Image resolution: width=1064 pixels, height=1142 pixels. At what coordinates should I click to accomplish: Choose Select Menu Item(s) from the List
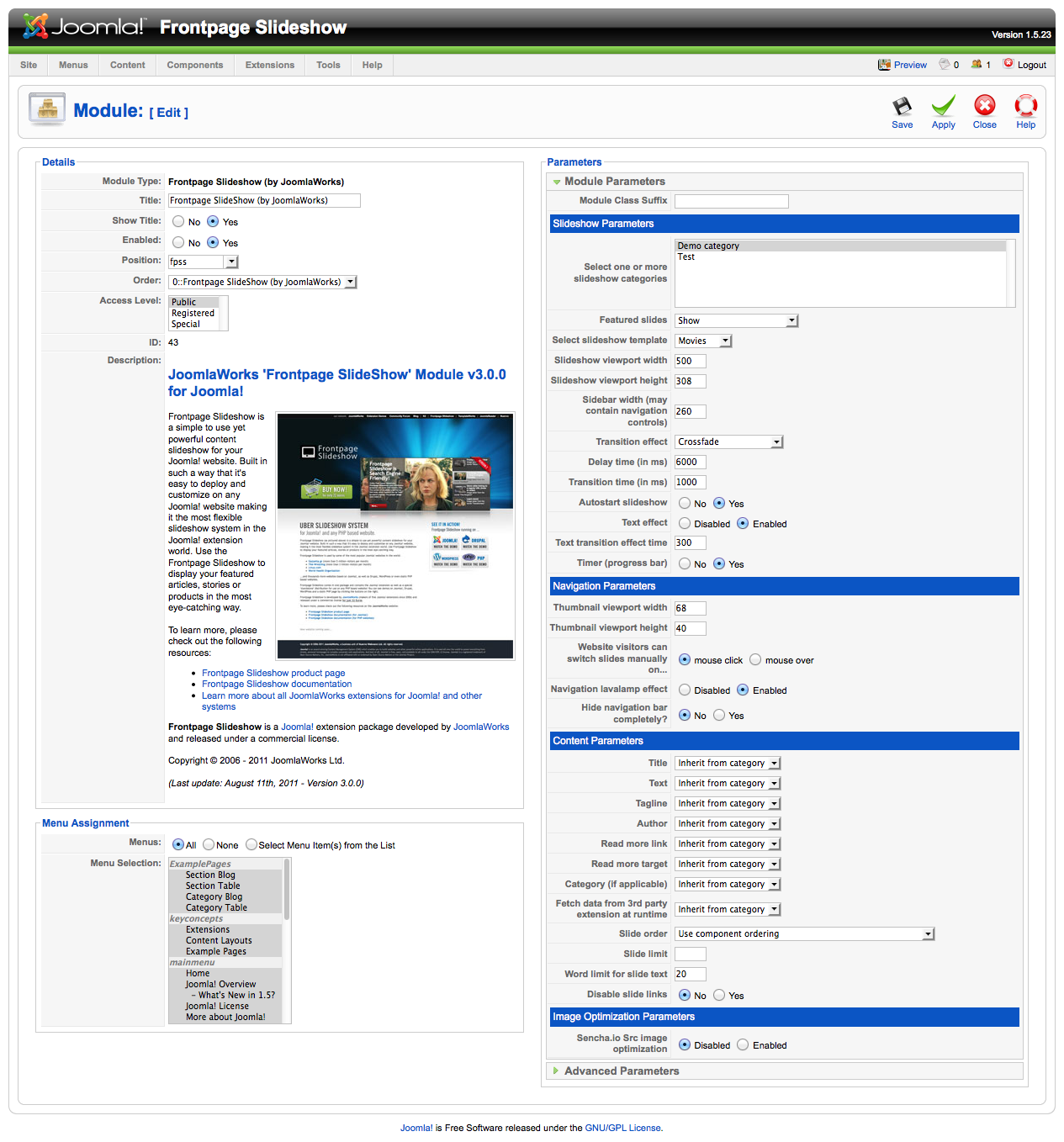tap(251, 845)
